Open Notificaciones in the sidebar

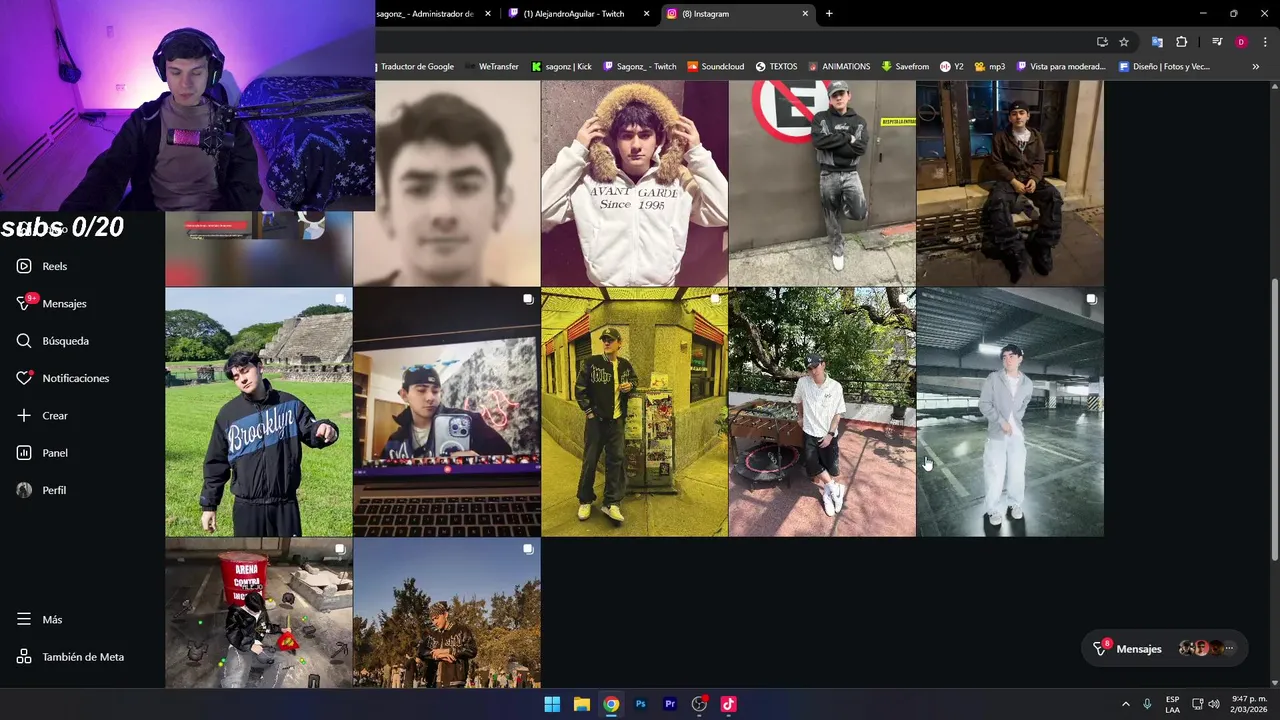point(63,378)
